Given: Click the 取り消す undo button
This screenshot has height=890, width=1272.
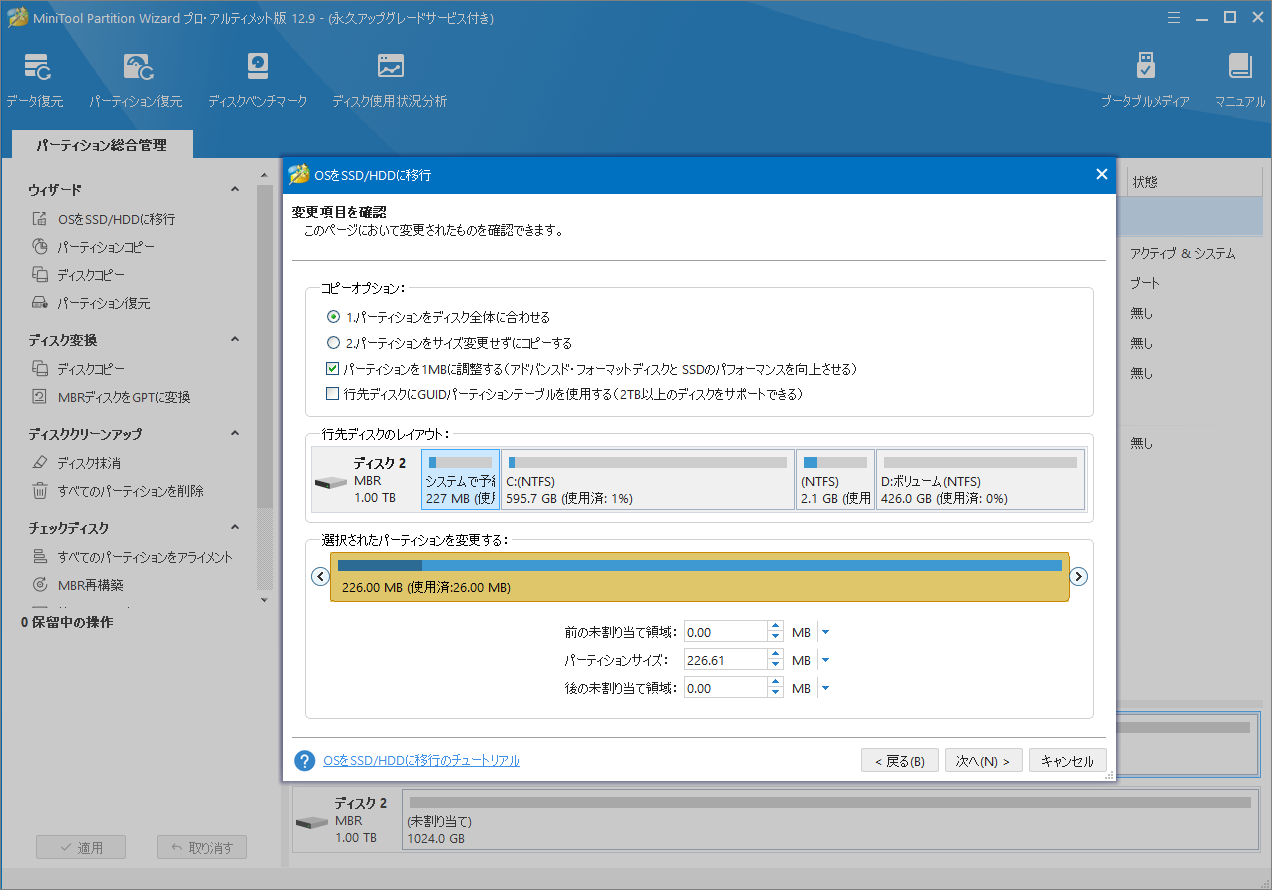Looking at the screenshot, I should click(202, 847).
